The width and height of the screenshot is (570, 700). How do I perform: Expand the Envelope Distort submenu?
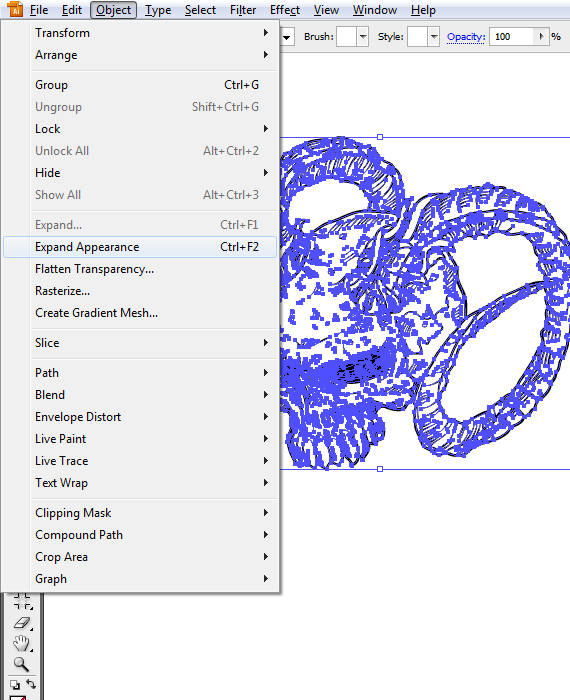[140, 417]
